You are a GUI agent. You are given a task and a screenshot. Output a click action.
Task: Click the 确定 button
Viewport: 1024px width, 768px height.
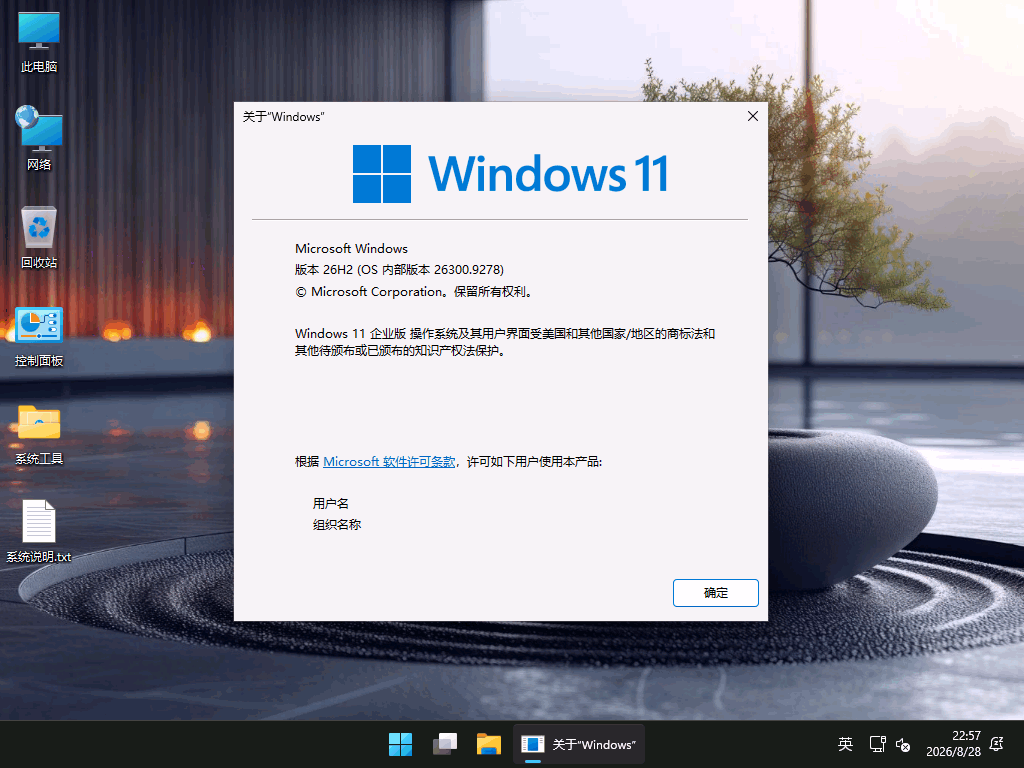(x=716, y=592)
